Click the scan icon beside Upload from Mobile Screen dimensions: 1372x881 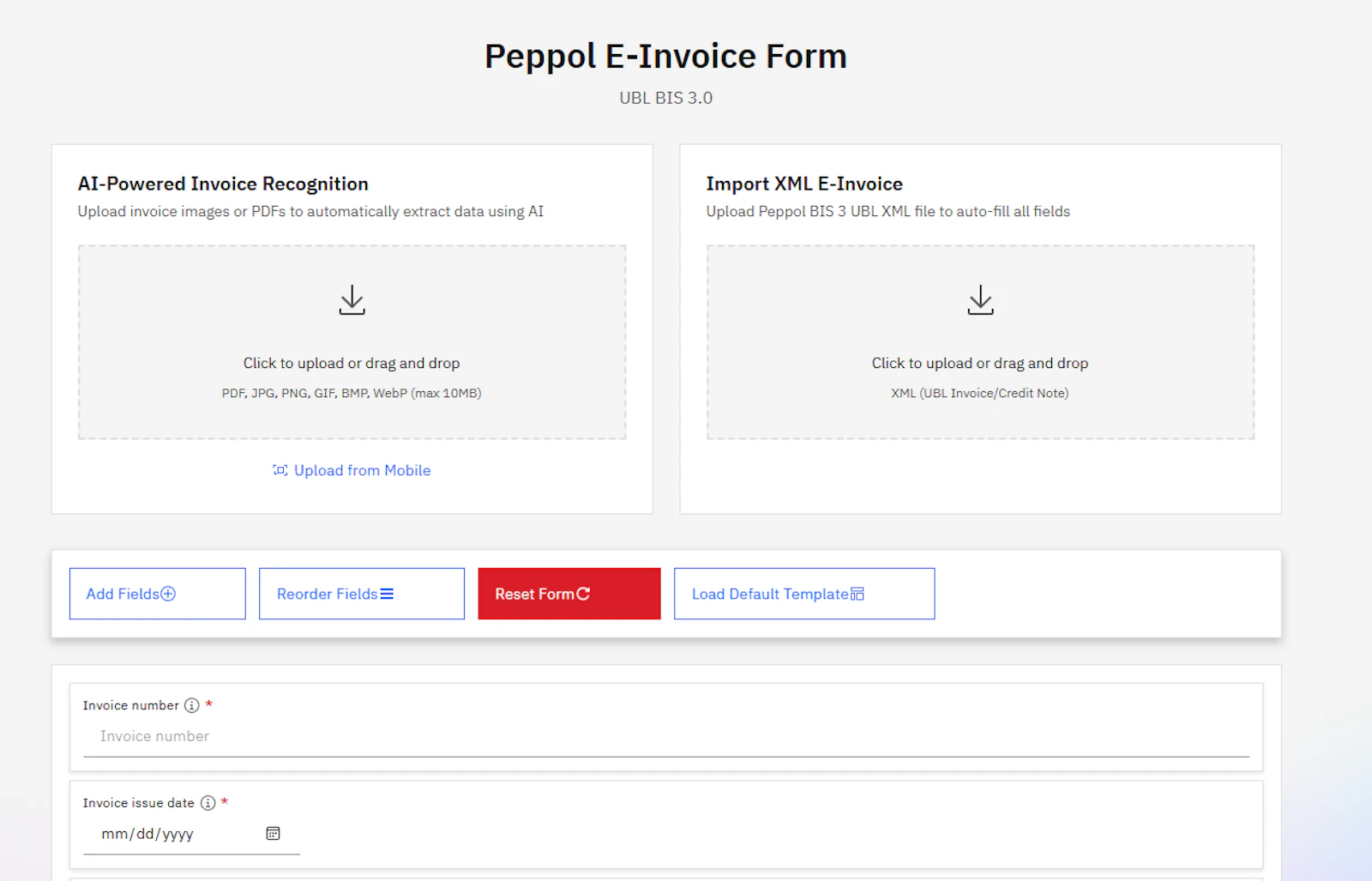[280, 470]
